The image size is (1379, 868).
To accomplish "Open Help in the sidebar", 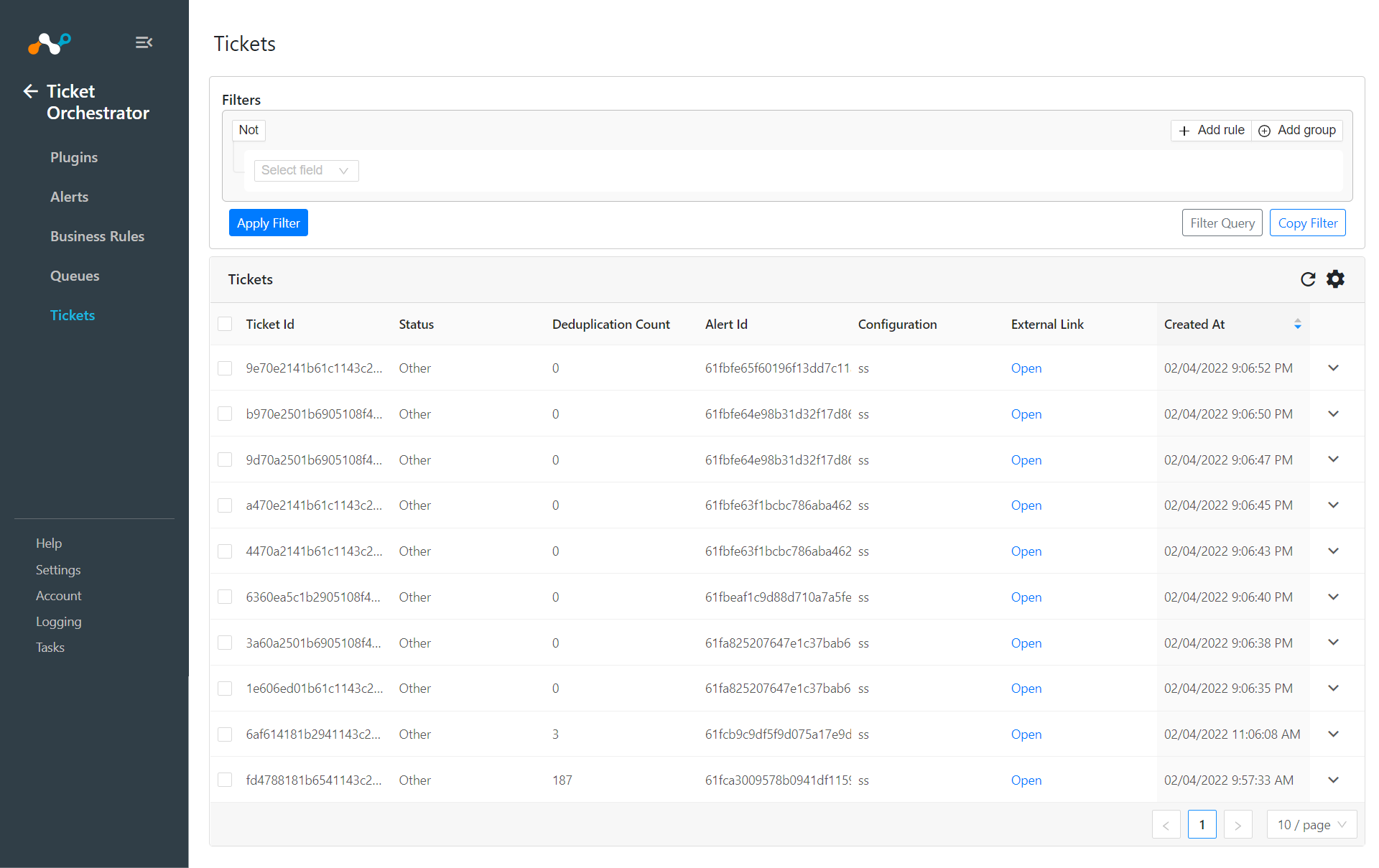I will click(49, 543).
